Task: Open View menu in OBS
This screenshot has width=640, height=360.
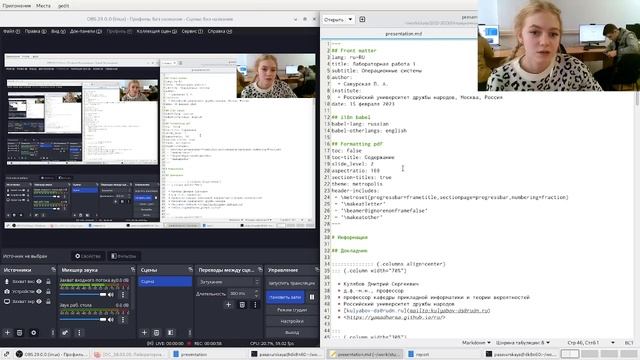Action: 58,31
